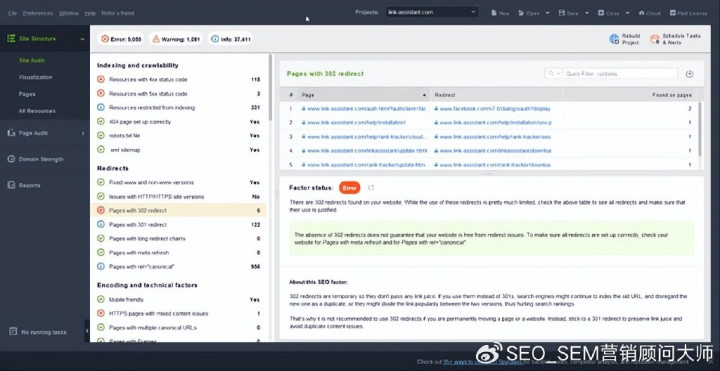Open the File menu
Image resolution: width=720 pixels, height=371 pixels.
(x=12, y=13)
